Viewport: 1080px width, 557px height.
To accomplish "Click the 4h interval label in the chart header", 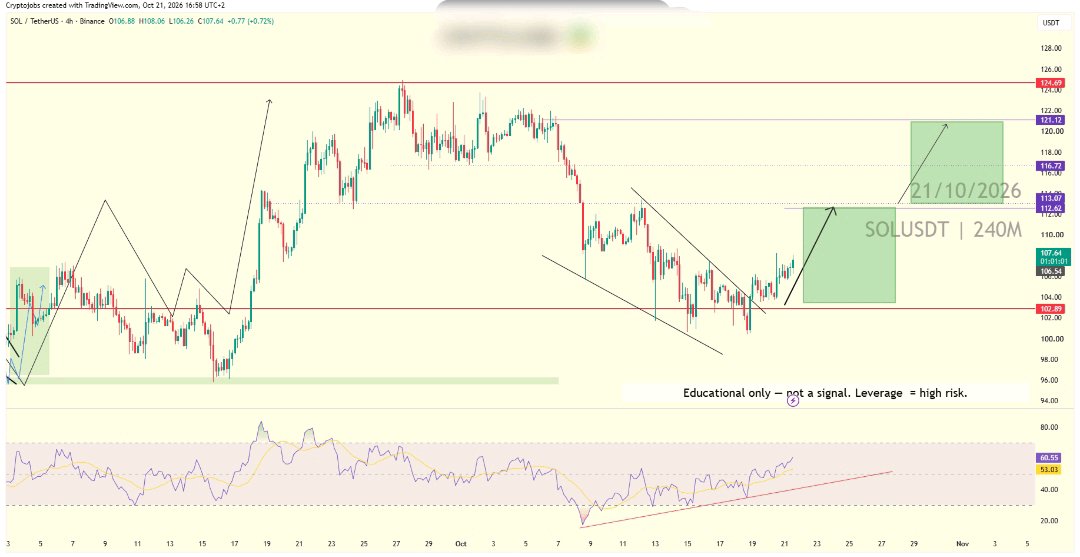I will (68, 21).
